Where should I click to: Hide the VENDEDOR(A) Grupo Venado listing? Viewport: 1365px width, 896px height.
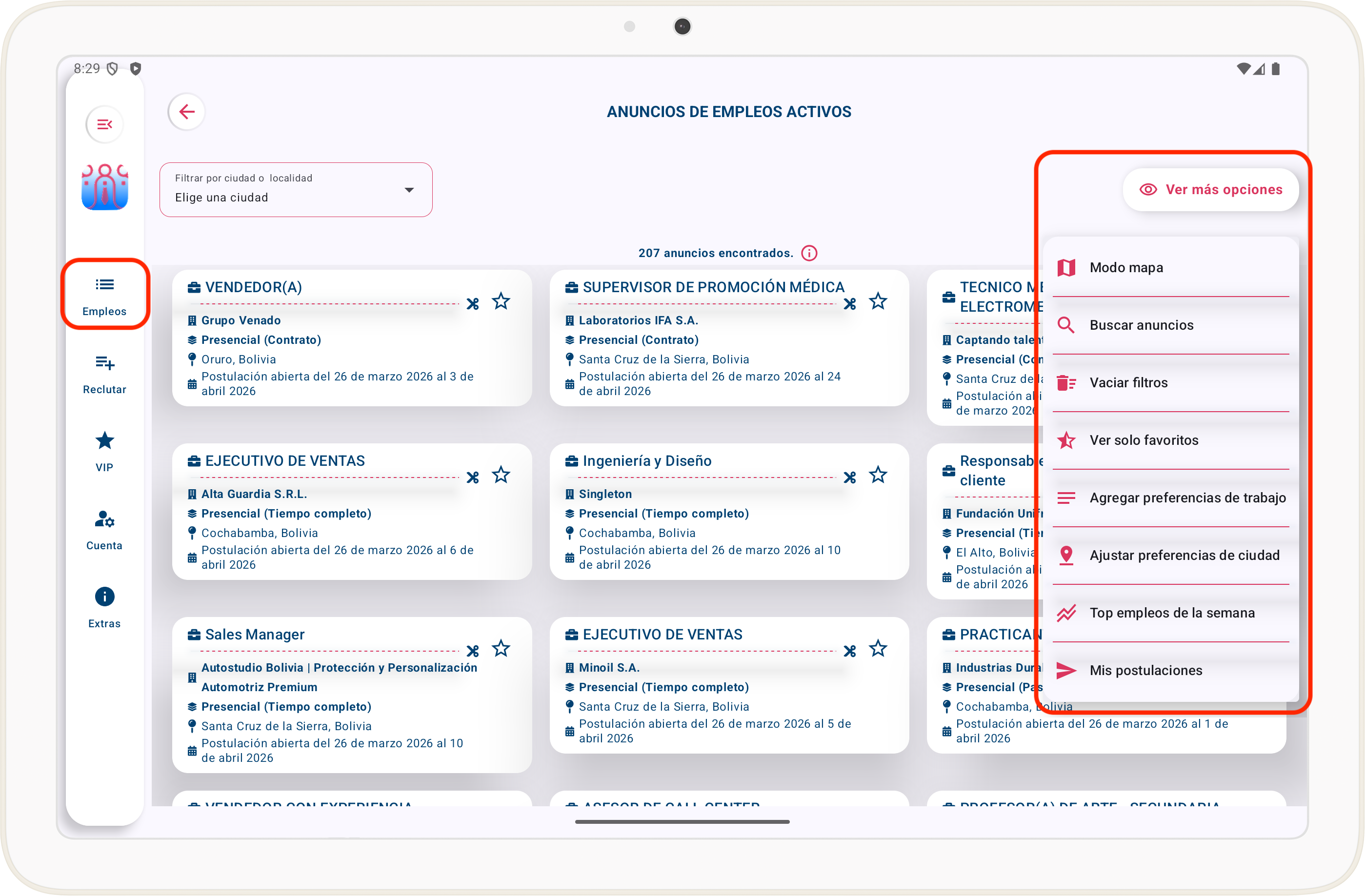tap(473, 303)
